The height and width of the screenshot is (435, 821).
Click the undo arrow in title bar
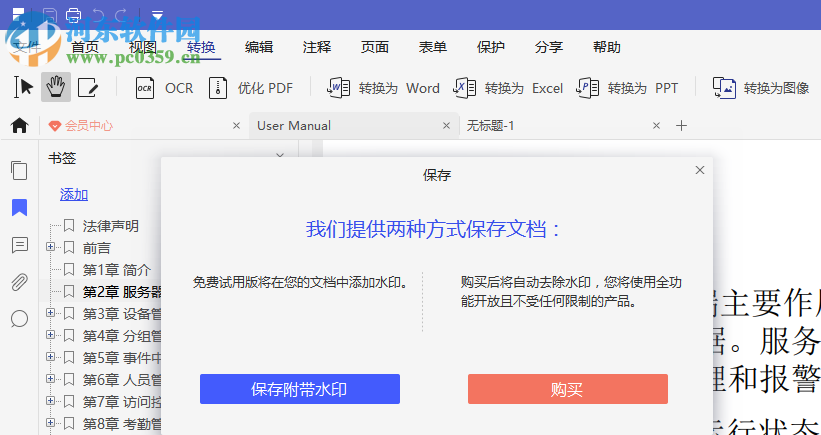[97, 15]
